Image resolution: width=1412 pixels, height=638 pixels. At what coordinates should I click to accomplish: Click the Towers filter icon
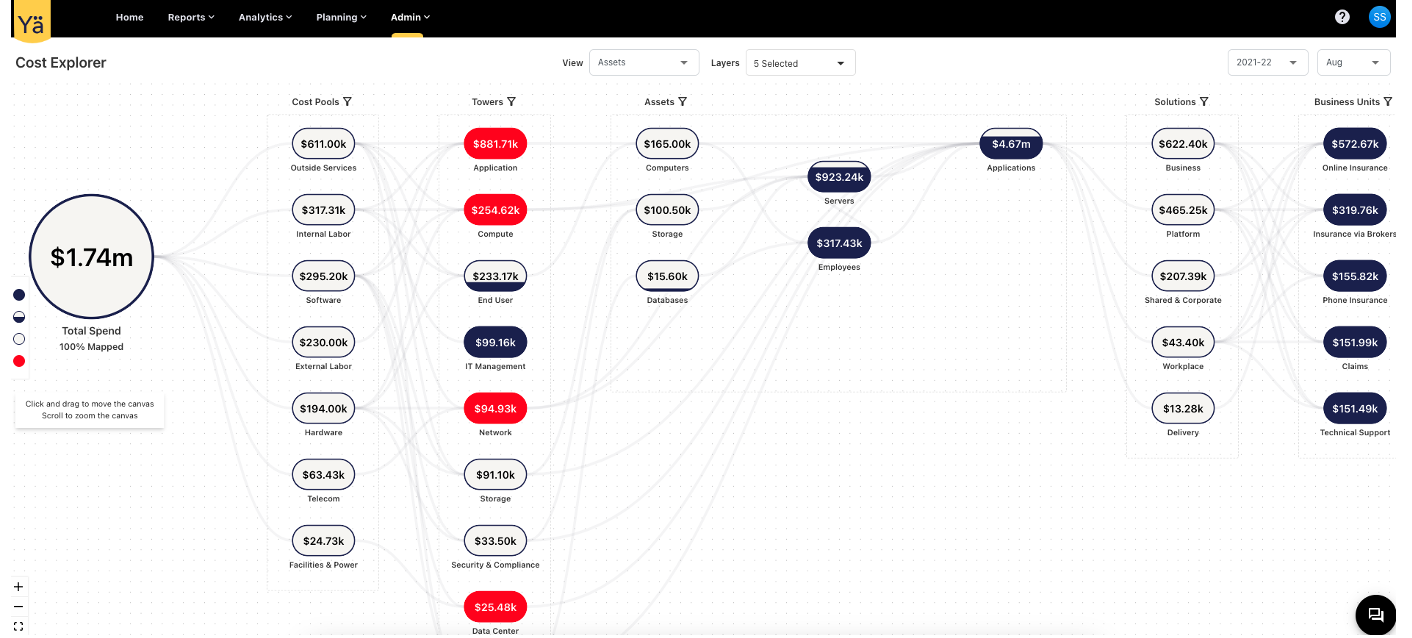(511, 102)
